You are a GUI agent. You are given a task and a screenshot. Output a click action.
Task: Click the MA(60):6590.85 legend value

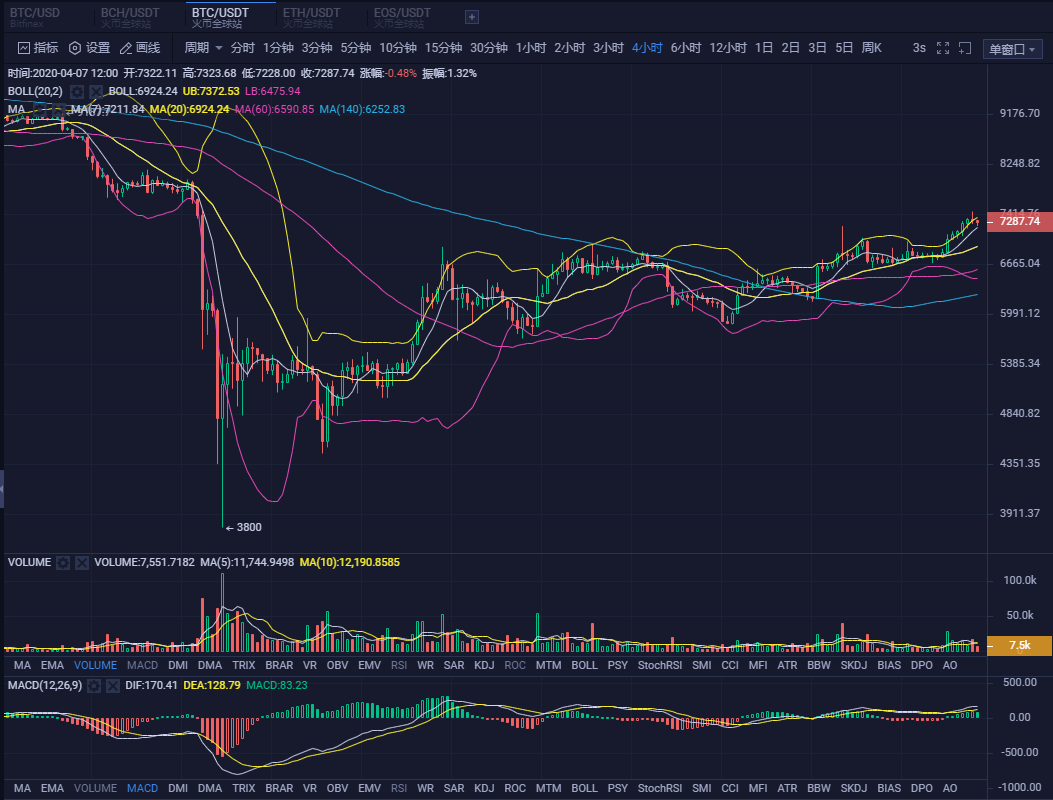[275, 109]
